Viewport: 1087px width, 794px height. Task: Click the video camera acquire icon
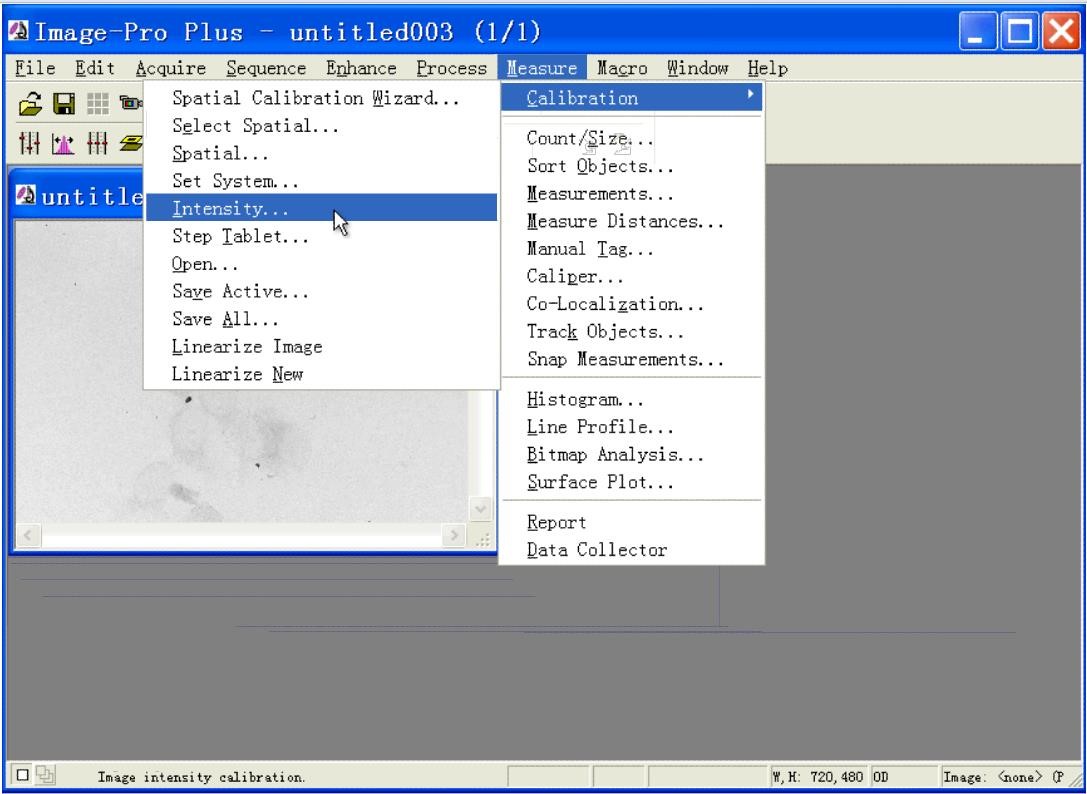click(130, 104)
